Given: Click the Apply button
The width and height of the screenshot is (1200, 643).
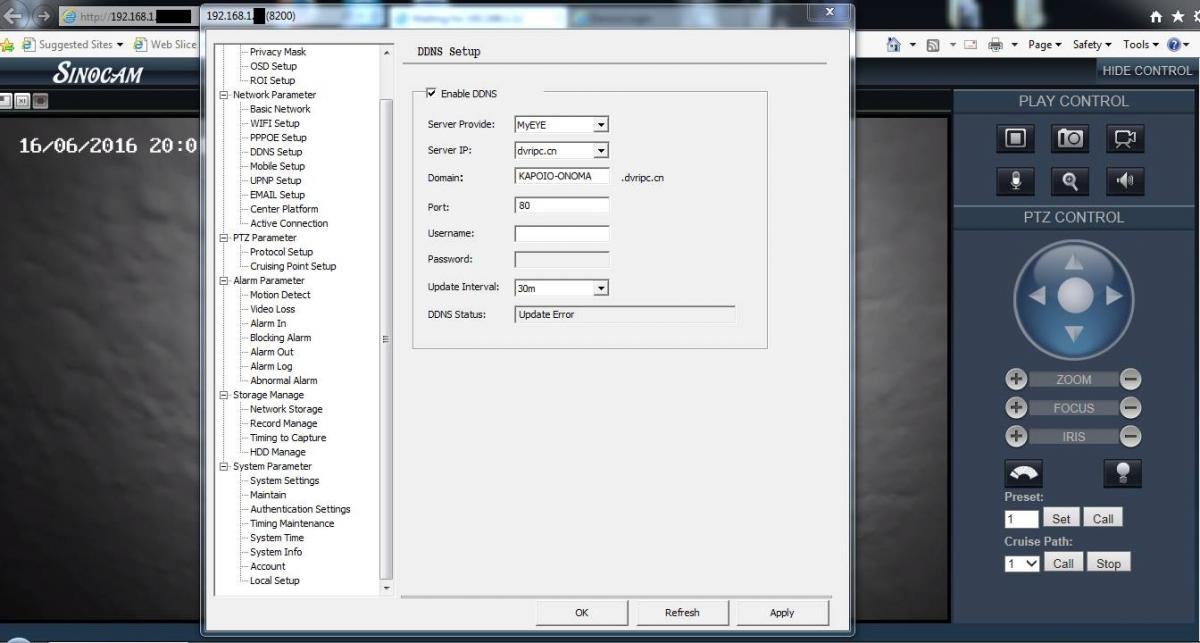Looking at the screenshot, I should [782, 613].
